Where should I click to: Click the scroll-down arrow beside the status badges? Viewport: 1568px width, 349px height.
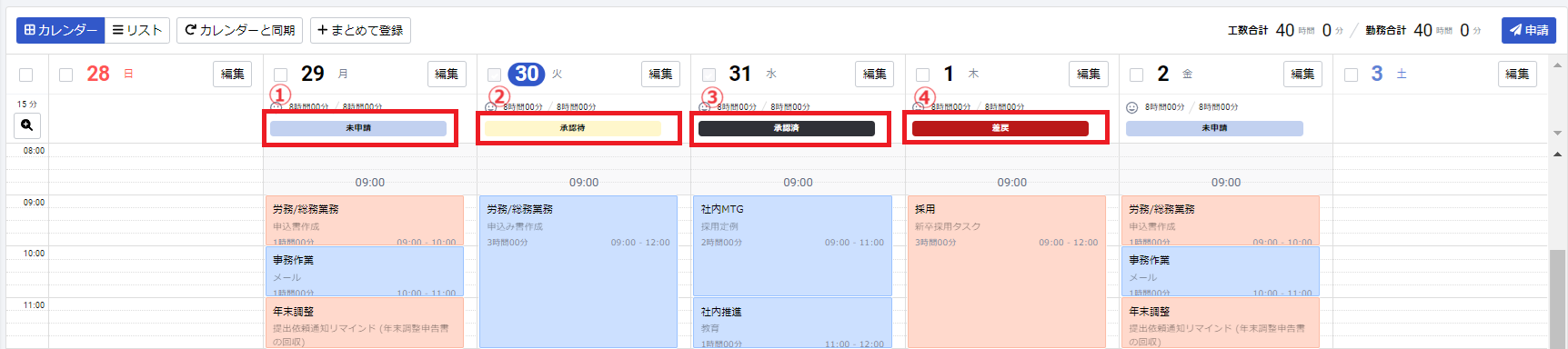tap(1557, 133)
